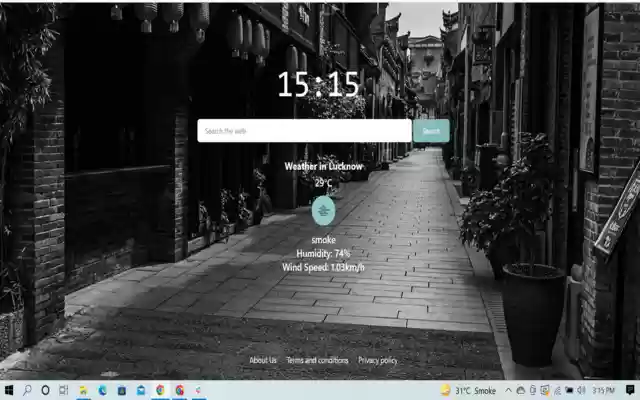Screen dimensions: 640x400
Task: Click the round teal smoke weather icon
Action: tap(323, 211)
